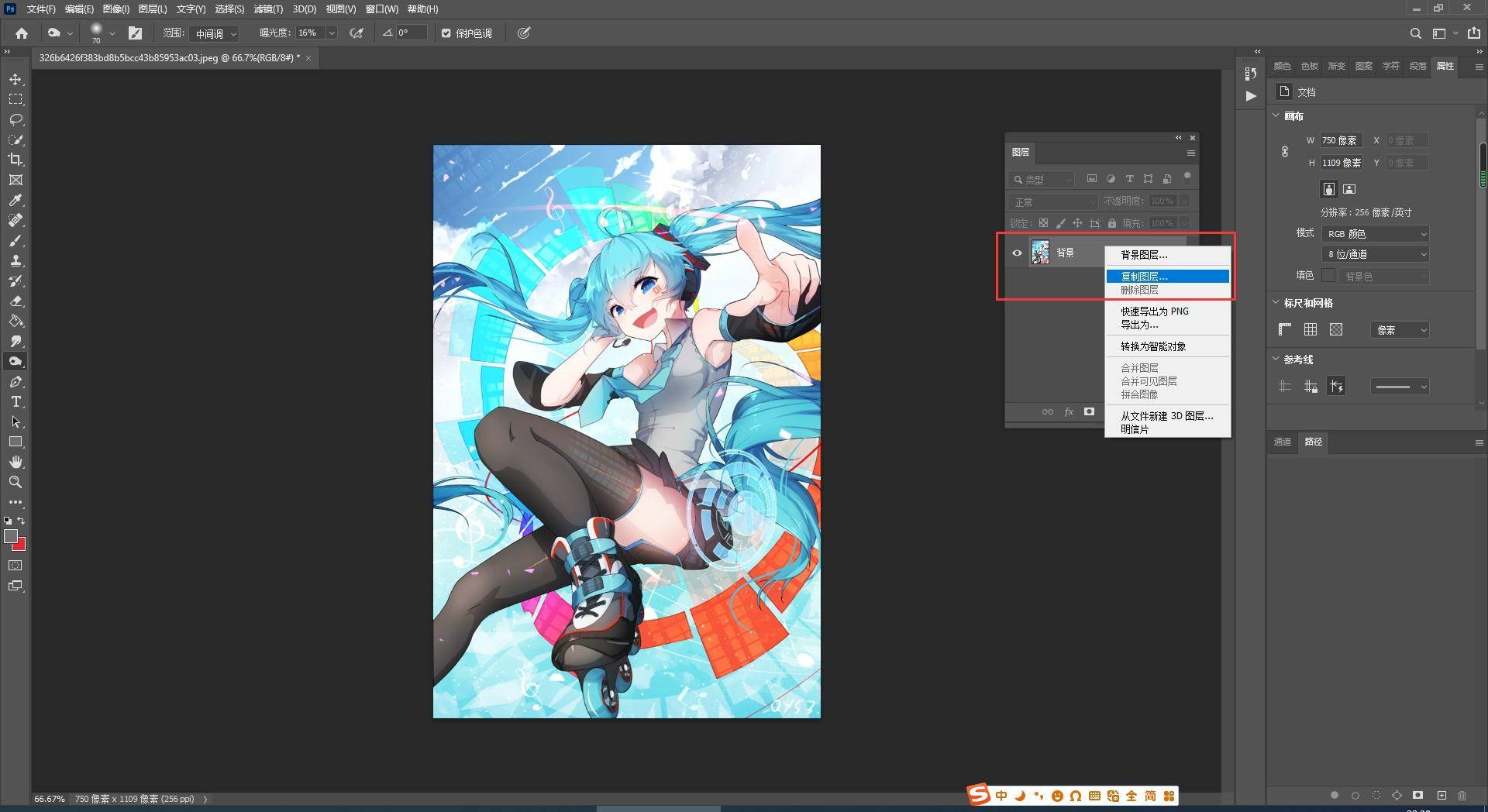Open the 8 位/通道 bit depth dropdown

click(1376, 254)
